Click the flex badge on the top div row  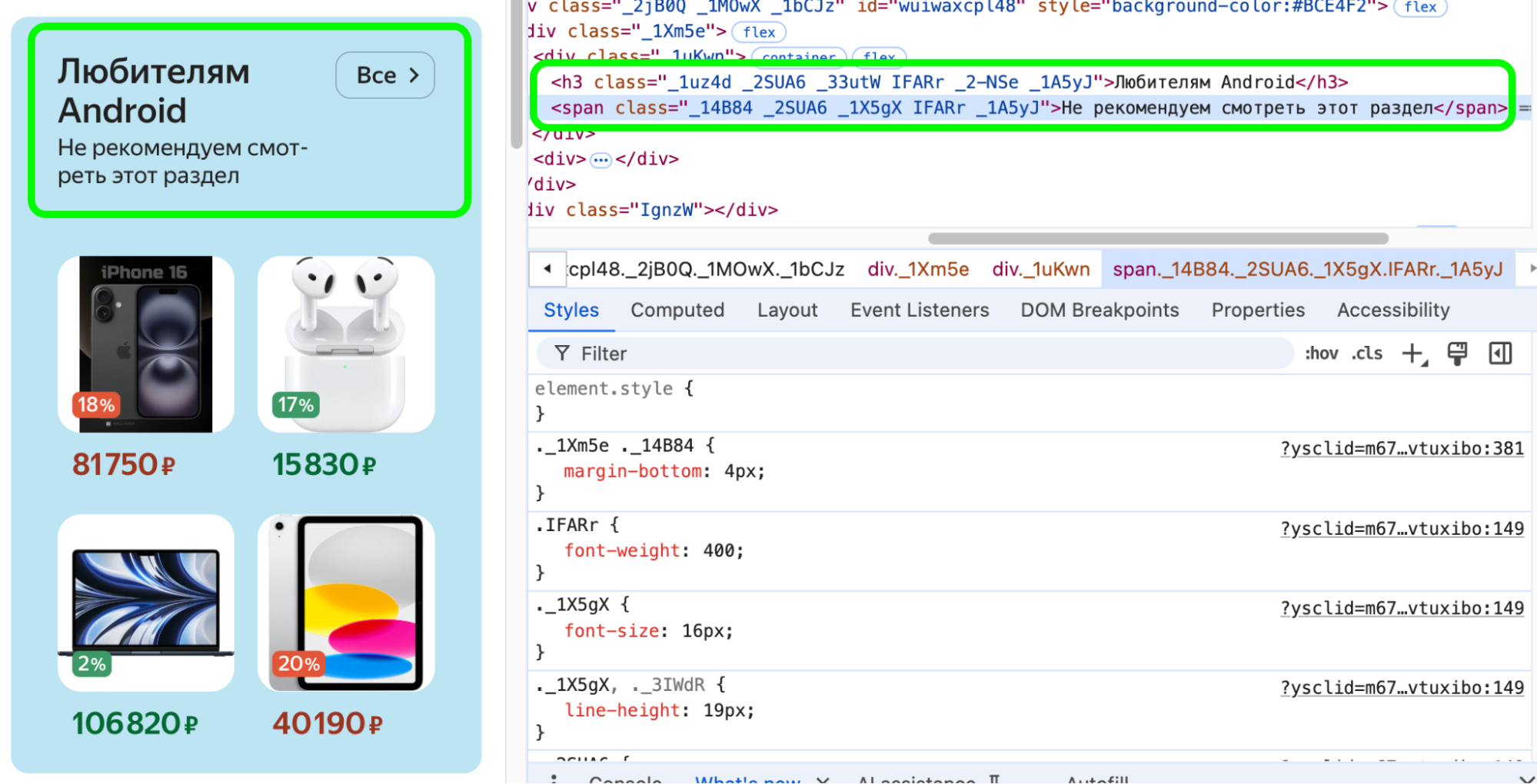(1420, 8)
